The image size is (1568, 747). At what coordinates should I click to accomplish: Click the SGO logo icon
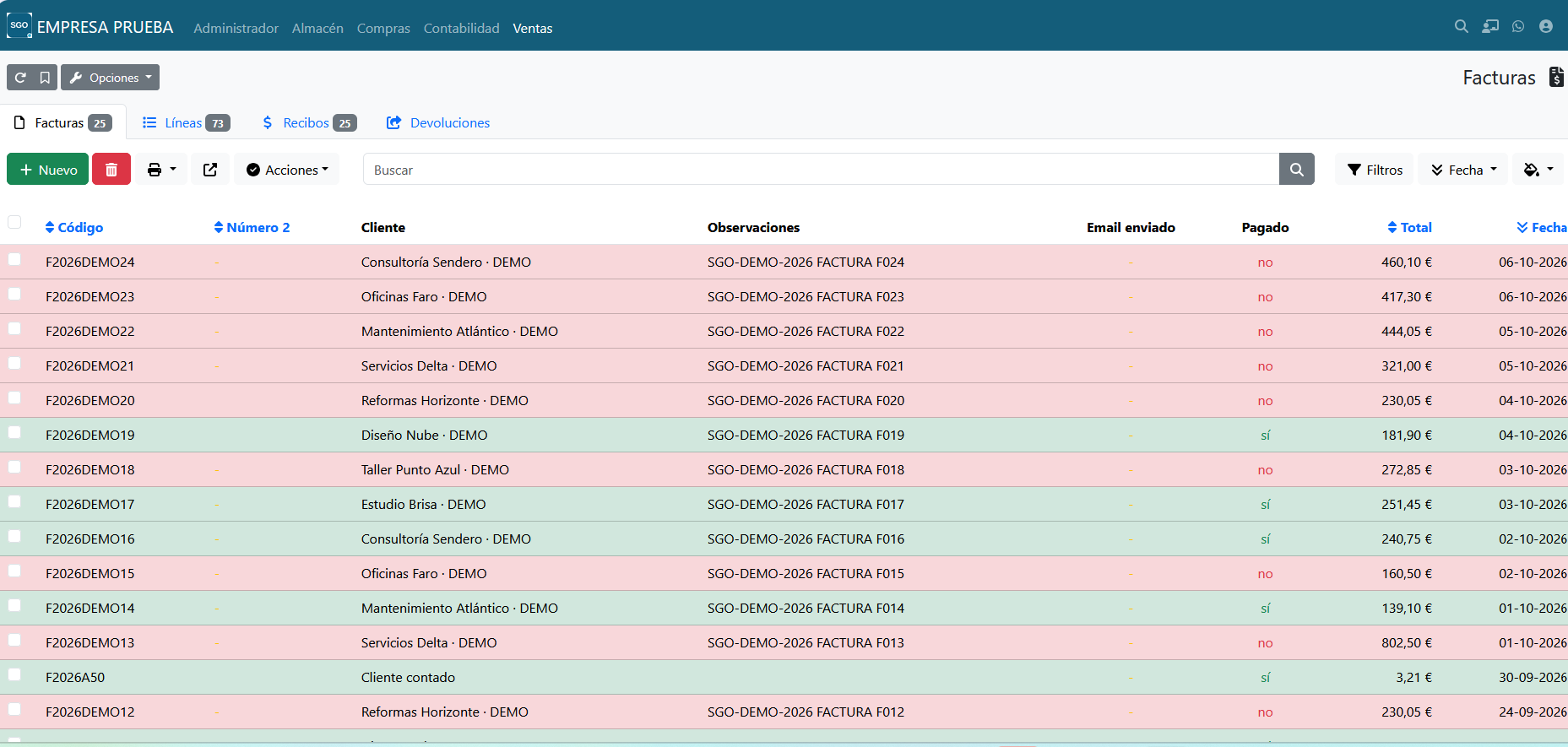(x=19, y=26)
